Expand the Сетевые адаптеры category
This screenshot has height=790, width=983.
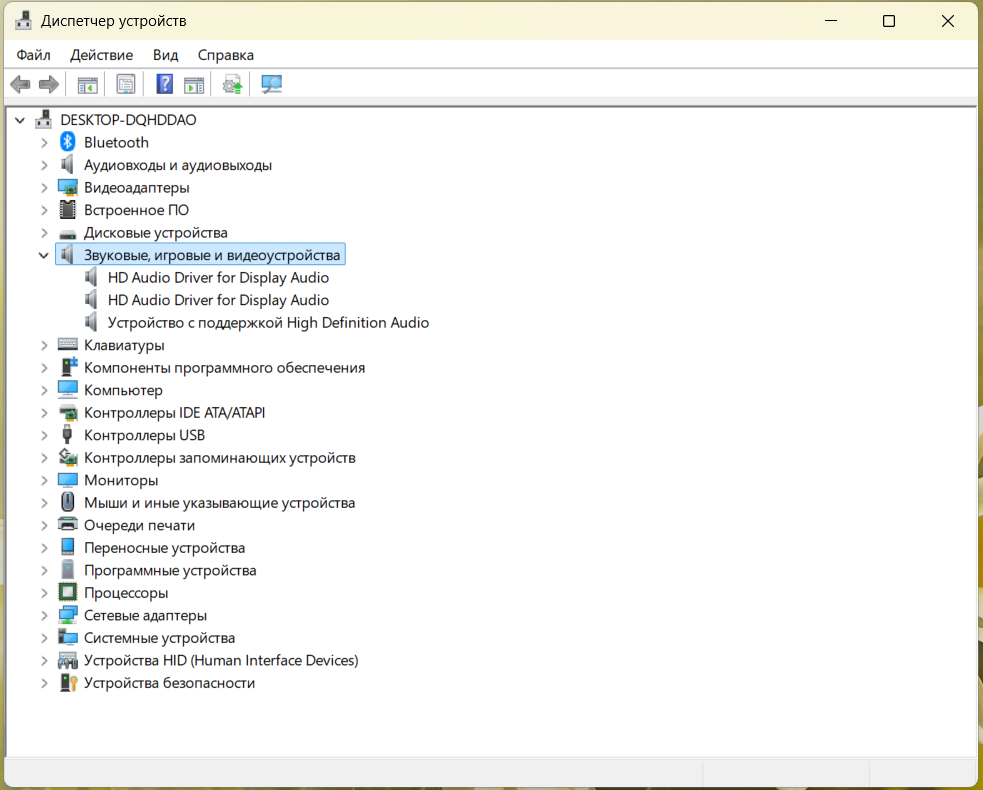(44, 615)
